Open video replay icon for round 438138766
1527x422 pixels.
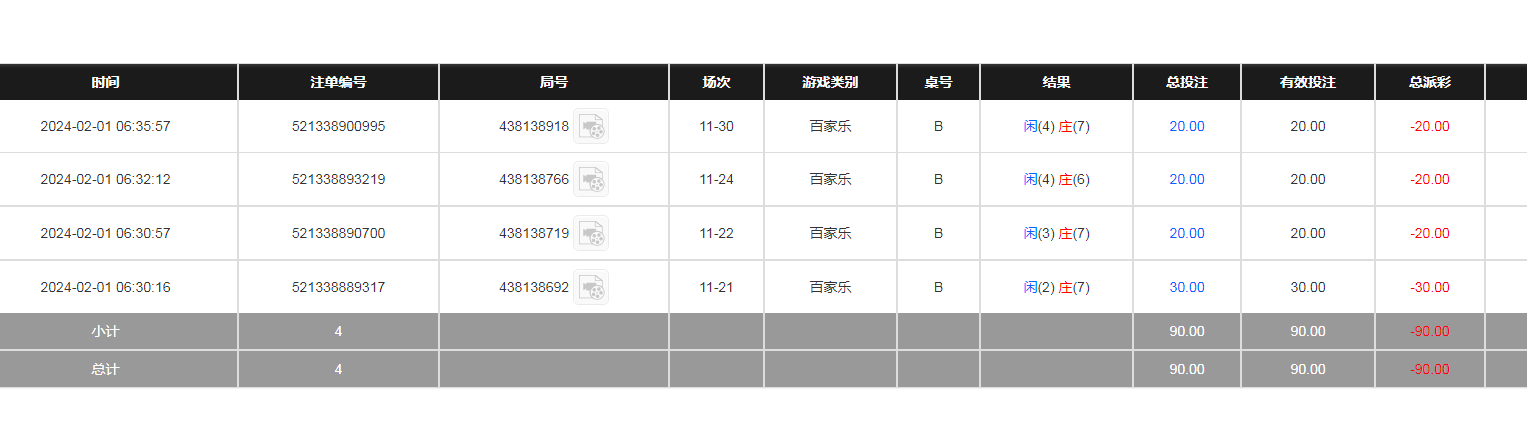point(591,179)
